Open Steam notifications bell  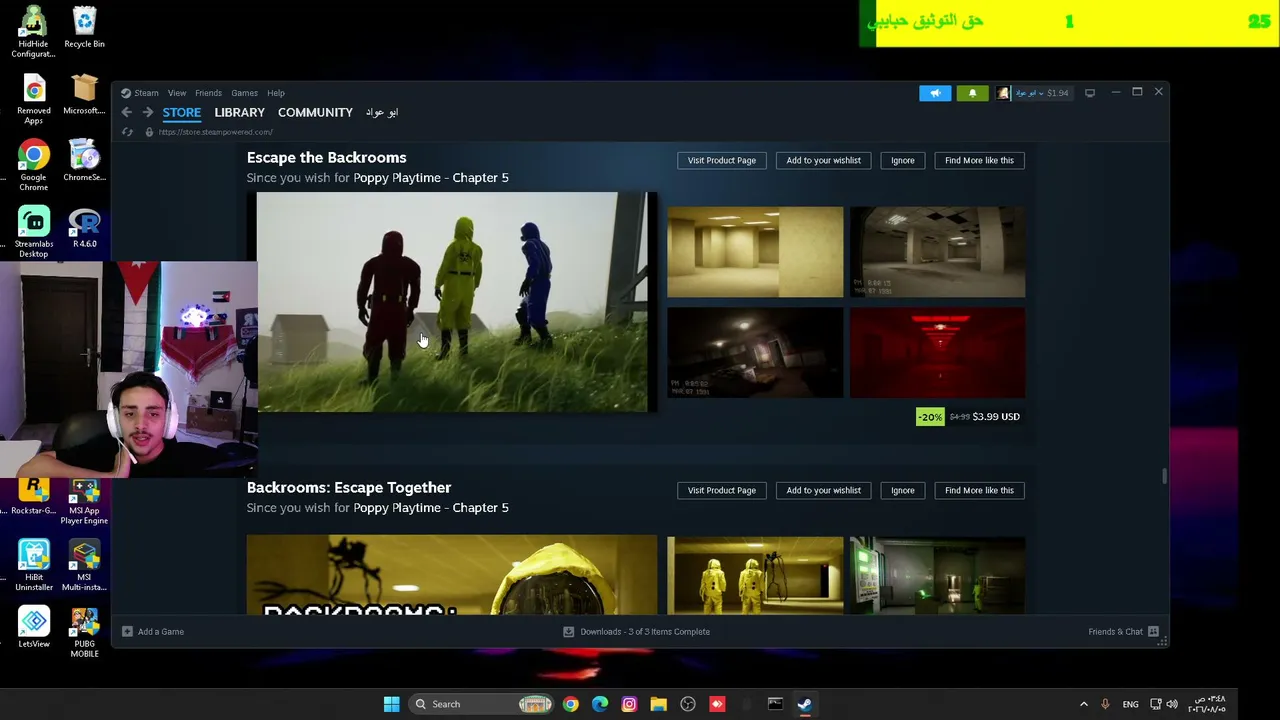point(972,93)
